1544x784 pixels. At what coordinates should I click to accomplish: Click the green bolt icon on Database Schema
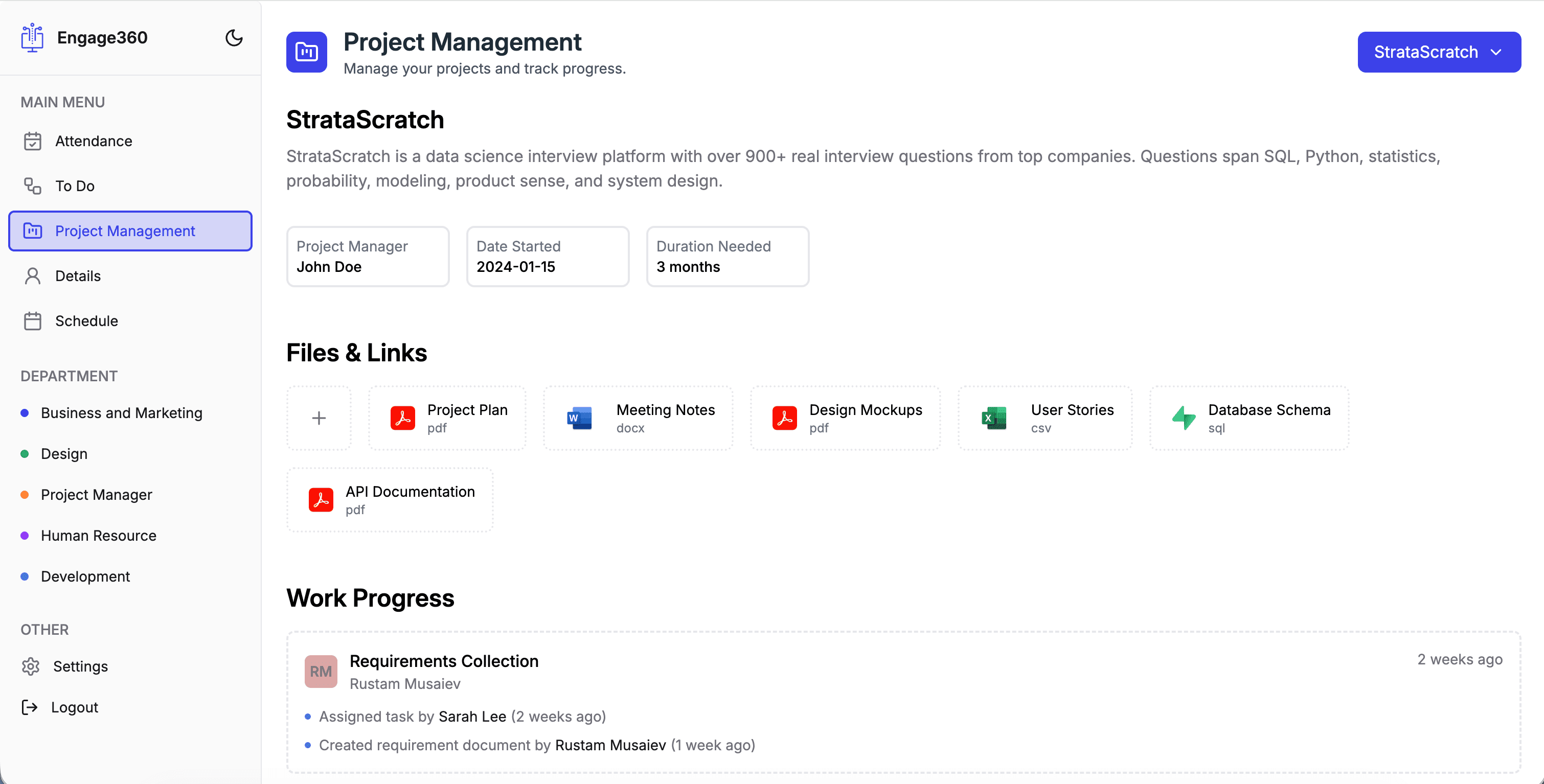click(x=1184, y=418)
